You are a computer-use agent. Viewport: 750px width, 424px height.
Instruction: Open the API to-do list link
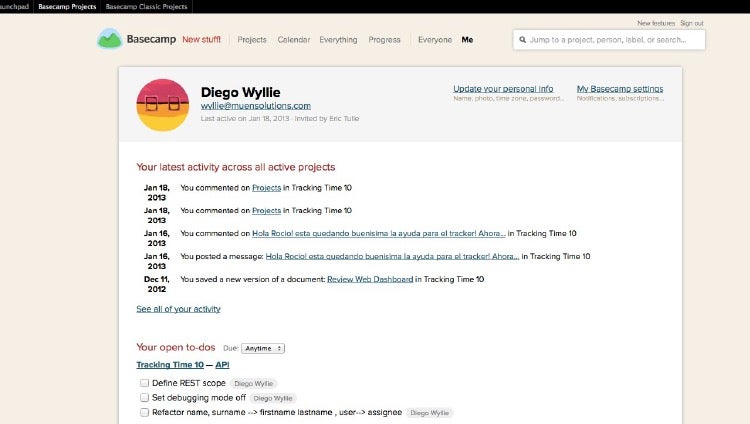point(222,365)
